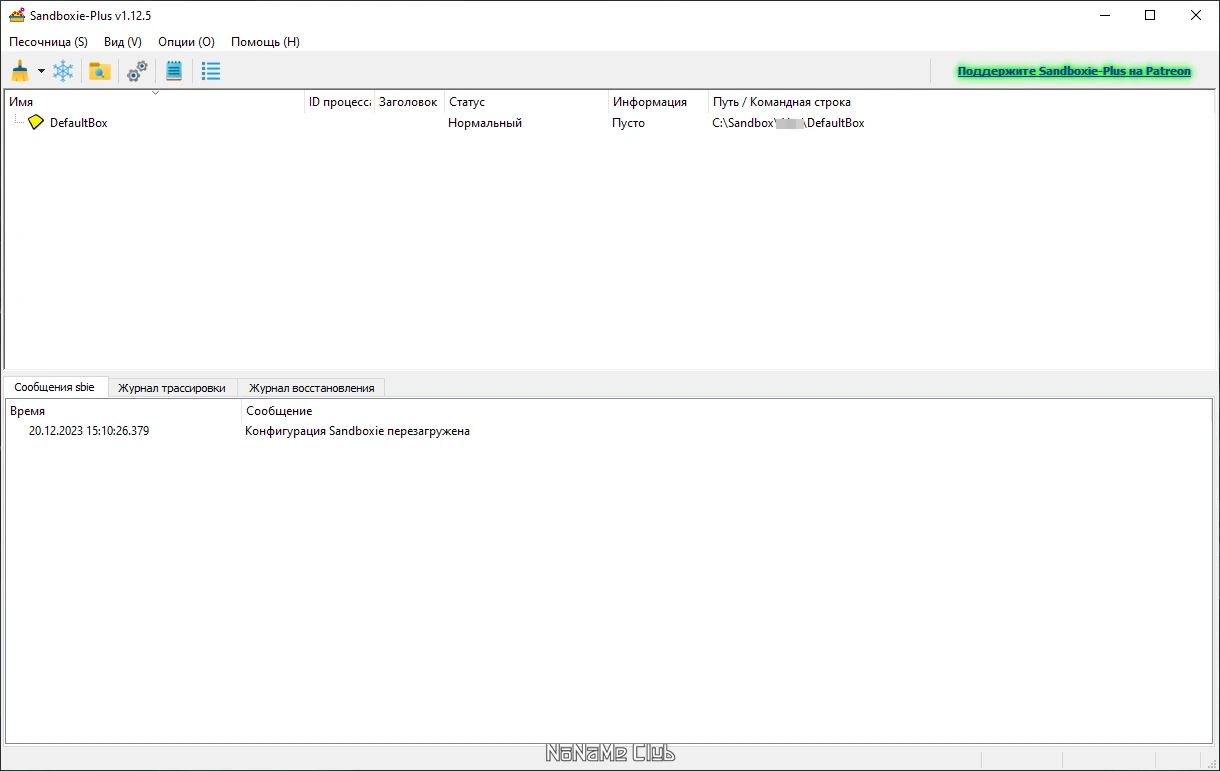This screenshot has width=1220, height=771.
Task: Switch to the Сообщения sbie tab
Action: [x=55, y=387]
